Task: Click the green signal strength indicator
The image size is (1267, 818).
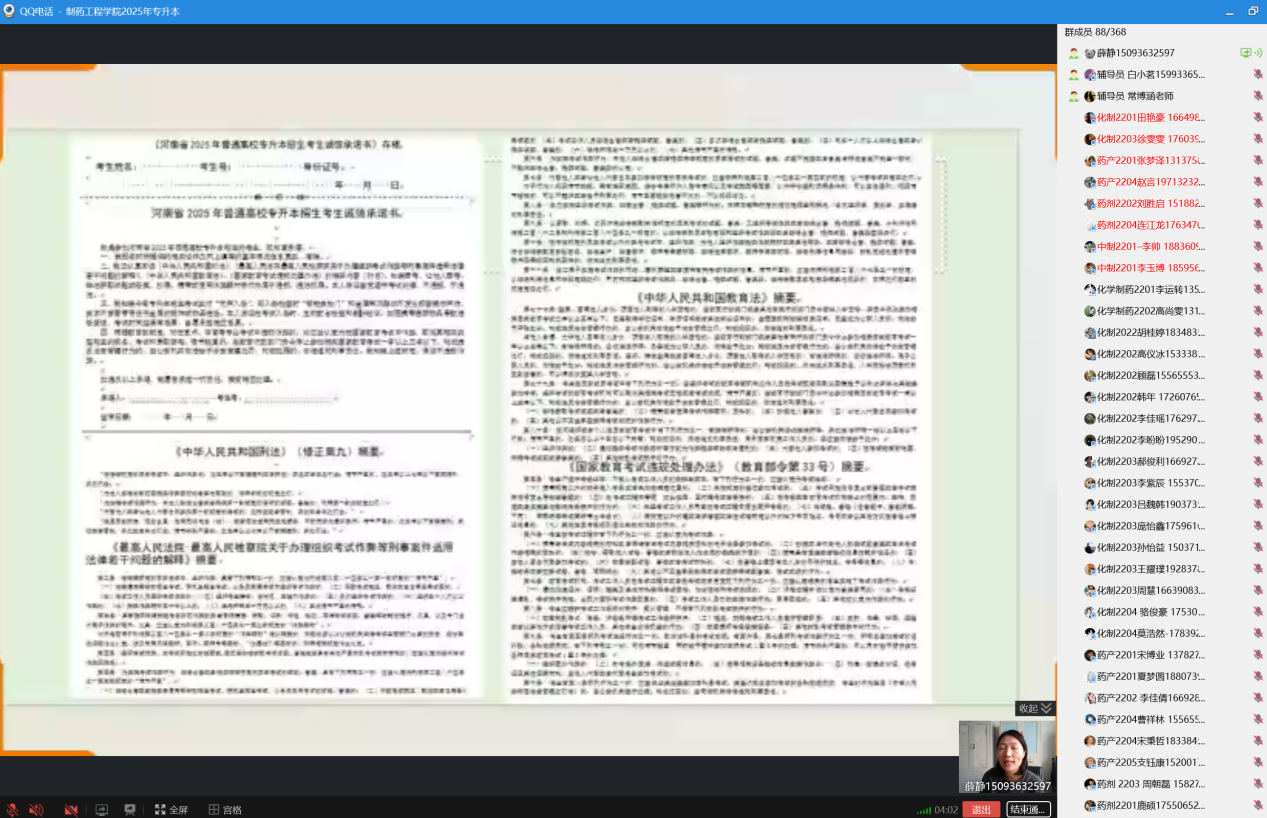Action: pos(924,809)
